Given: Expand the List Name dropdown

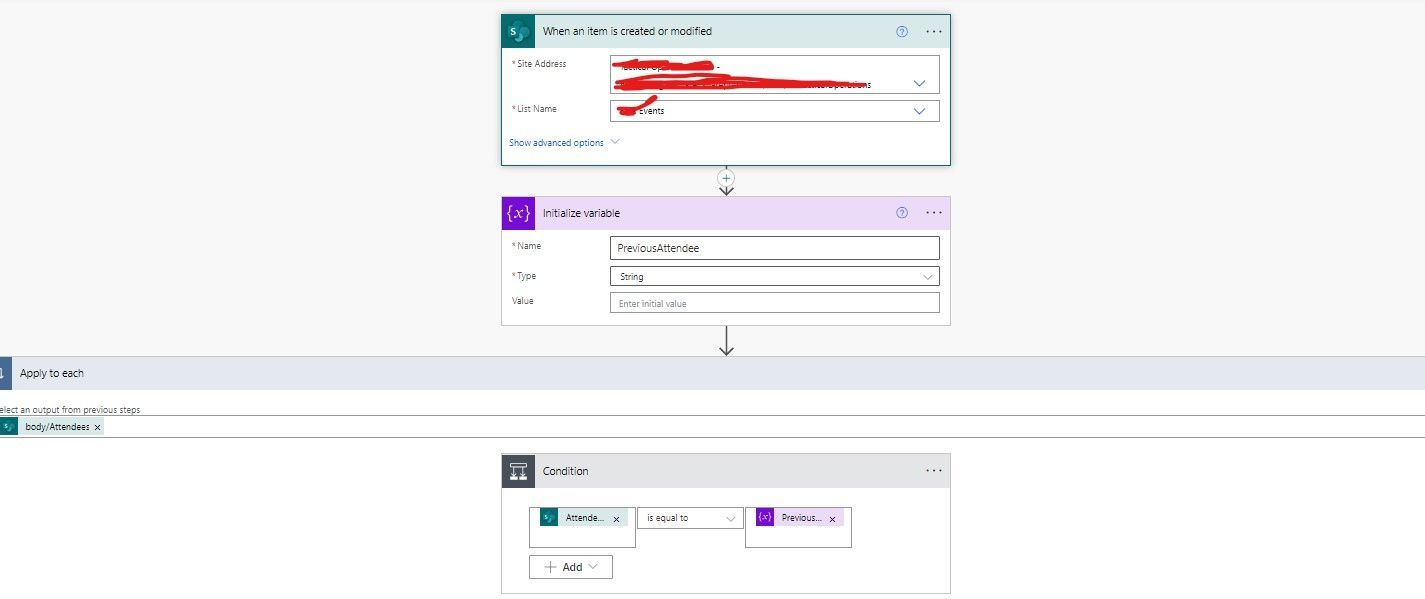Looking at the screenshot, I should click(919, 111).
